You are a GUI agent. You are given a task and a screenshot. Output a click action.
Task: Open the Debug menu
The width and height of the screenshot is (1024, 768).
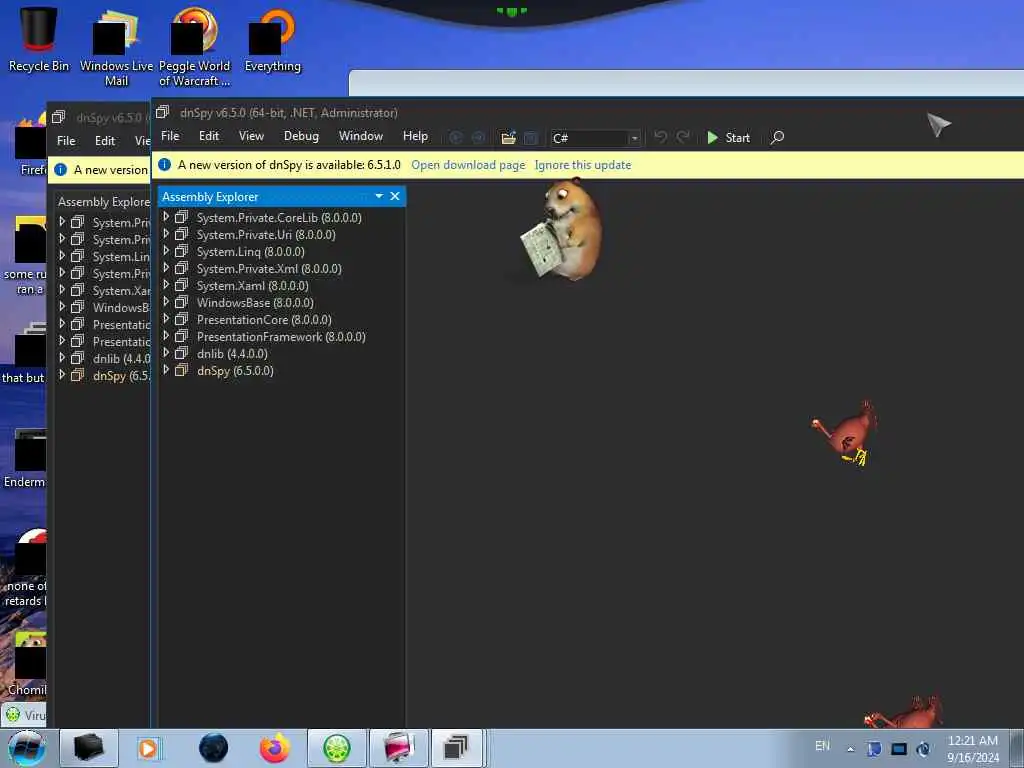click(x=301, y=136)
